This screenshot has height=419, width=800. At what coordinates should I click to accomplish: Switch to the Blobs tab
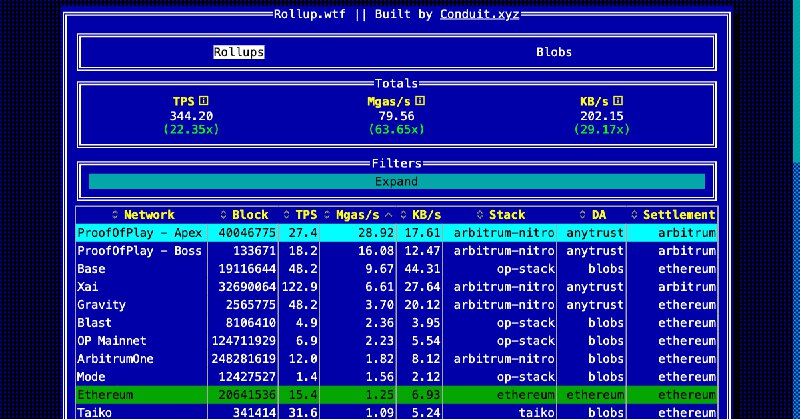554,52
